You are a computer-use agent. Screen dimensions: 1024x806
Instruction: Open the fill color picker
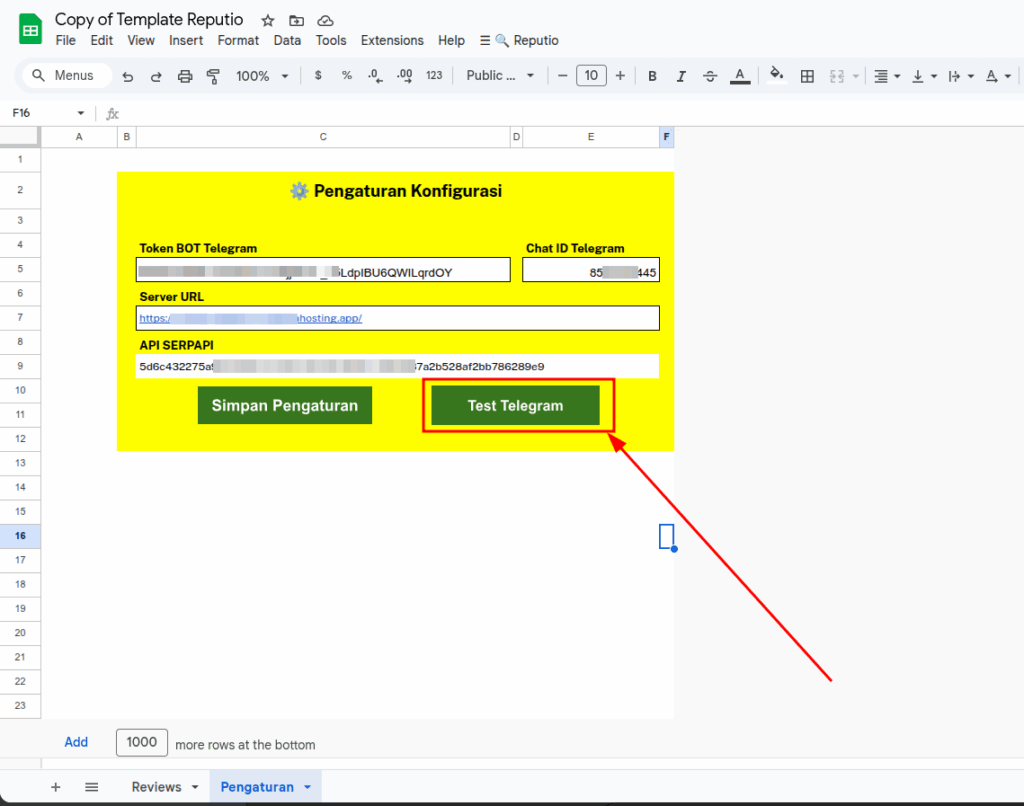776,76
